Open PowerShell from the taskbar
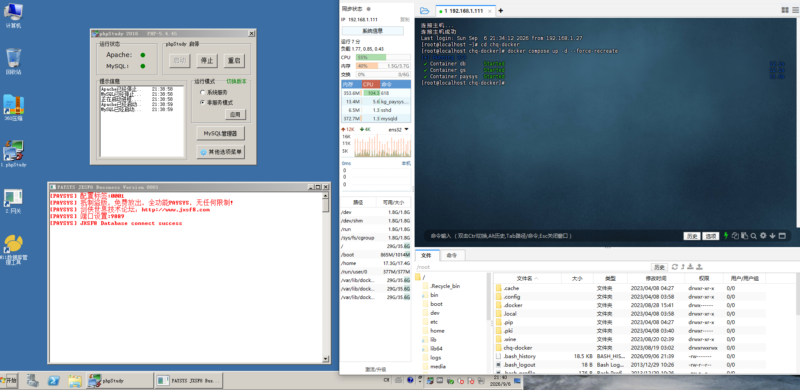This screenshot has height=390, width=800. point(54,381)
